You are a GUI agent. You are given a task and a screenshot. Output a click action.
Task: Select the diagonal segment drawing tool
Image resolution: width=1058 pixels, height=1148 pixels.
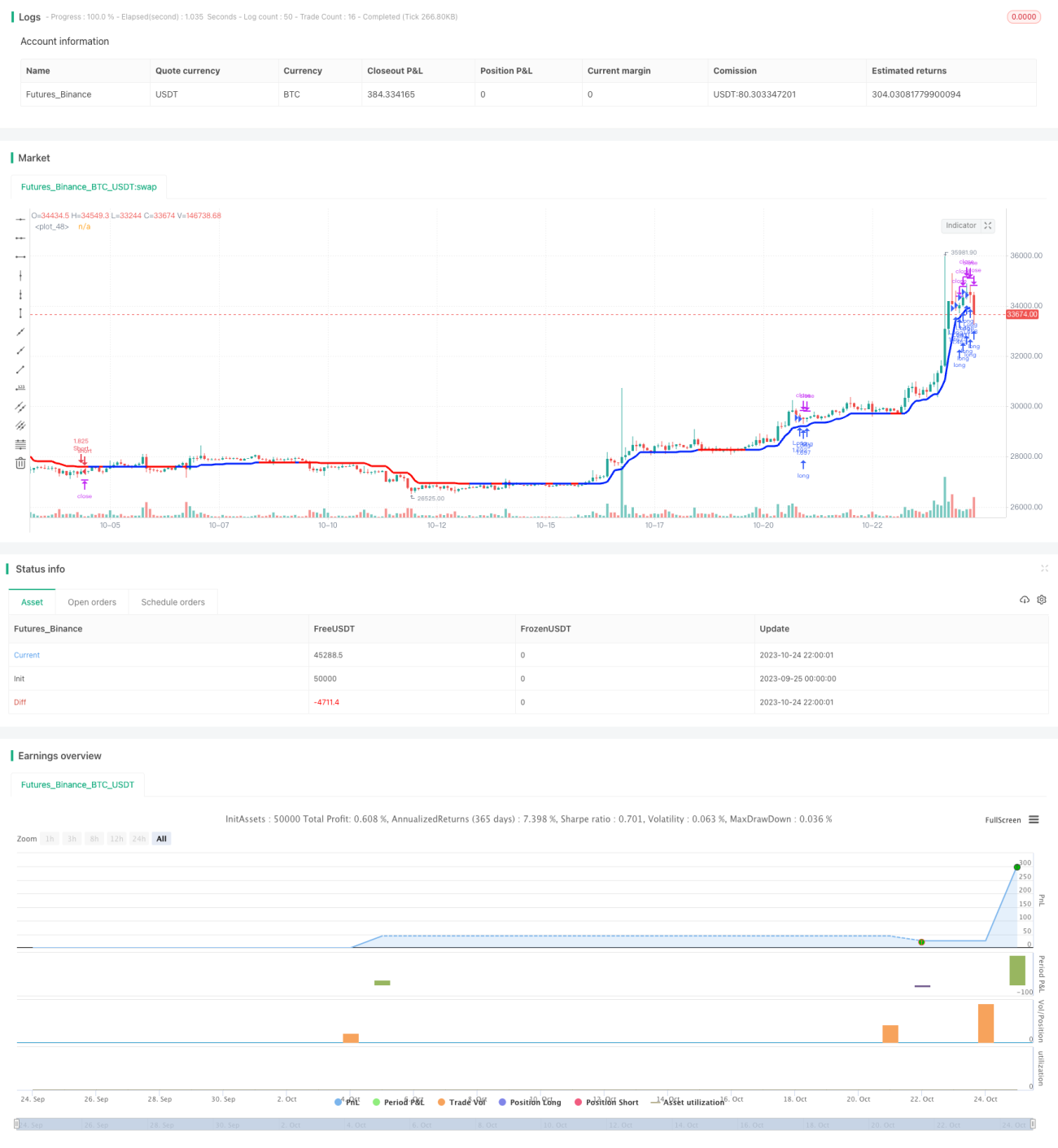pos(20,369)
